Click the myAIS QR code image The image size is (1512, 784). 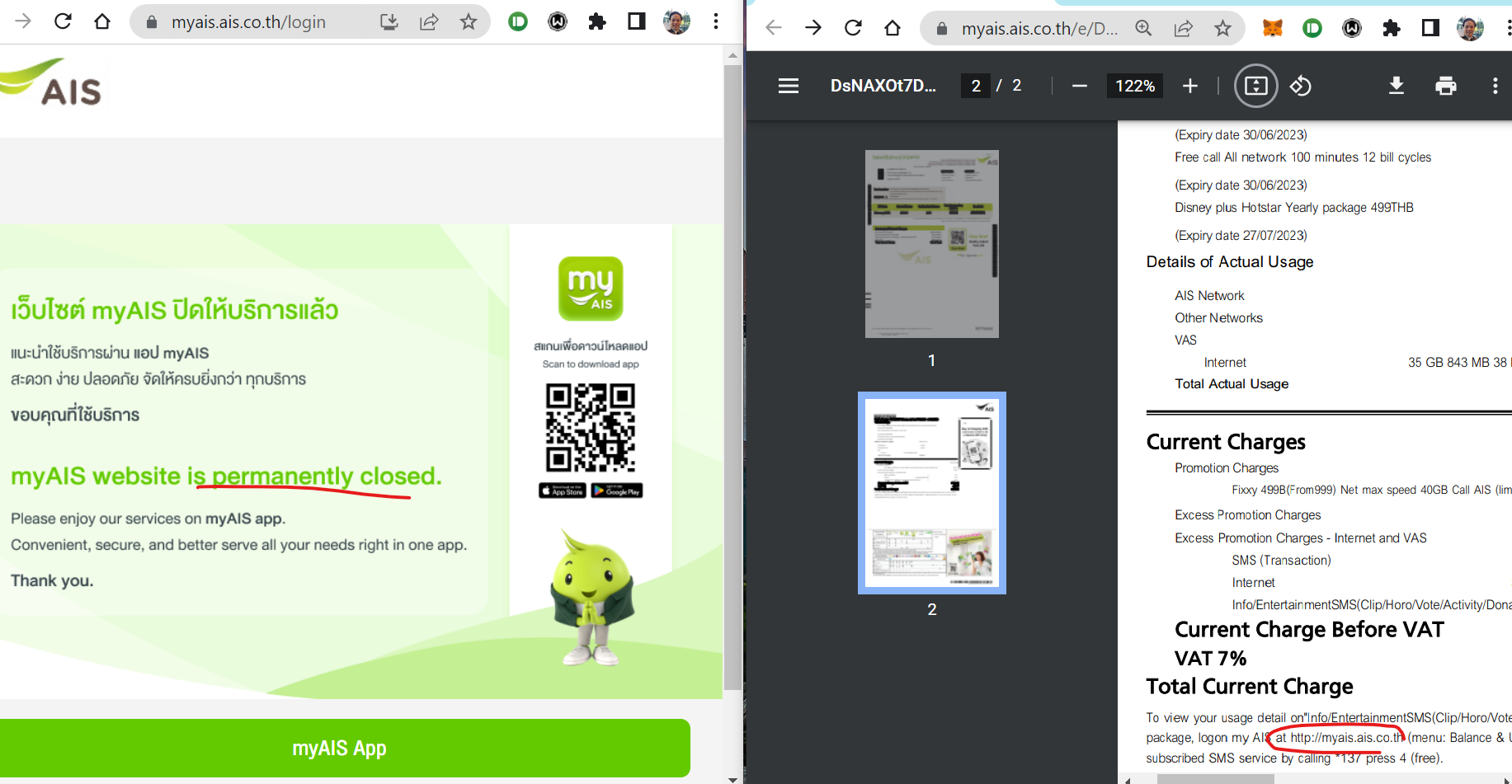(591, 429)
